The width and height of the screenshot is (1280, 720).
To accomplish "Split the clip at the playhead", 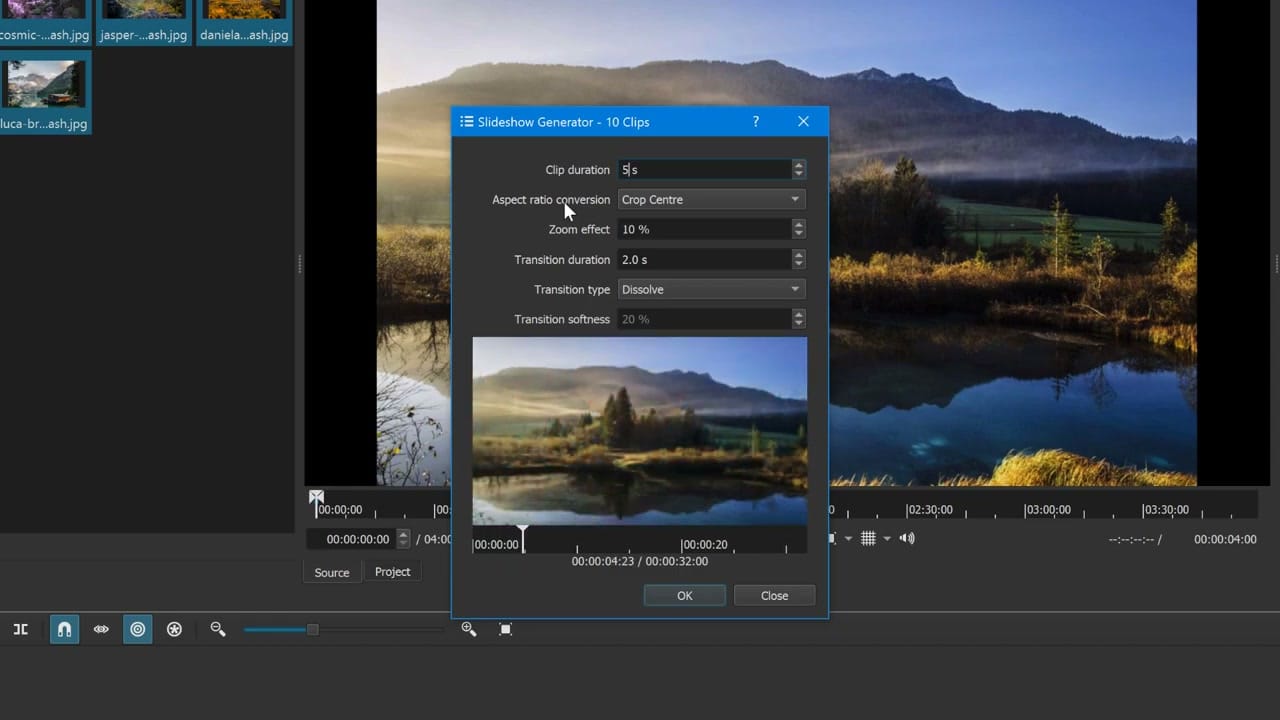I will (20, 629).
